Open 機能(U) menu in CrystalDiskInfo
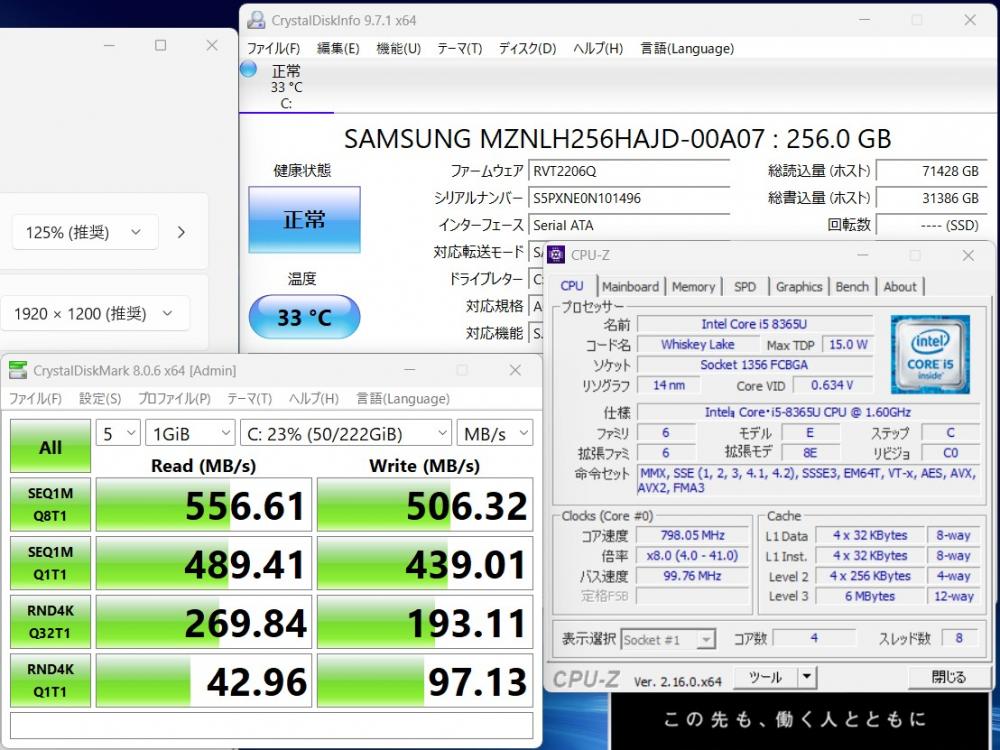 pyautogui.click(x=399, y=48)
